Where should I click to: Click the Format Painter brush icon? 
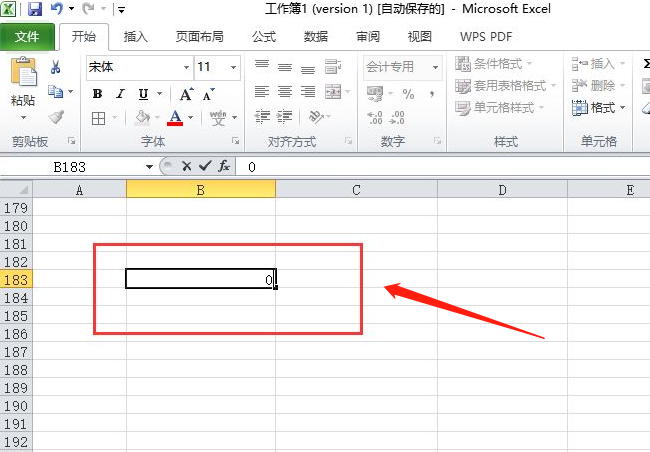[x=55, y=117]
